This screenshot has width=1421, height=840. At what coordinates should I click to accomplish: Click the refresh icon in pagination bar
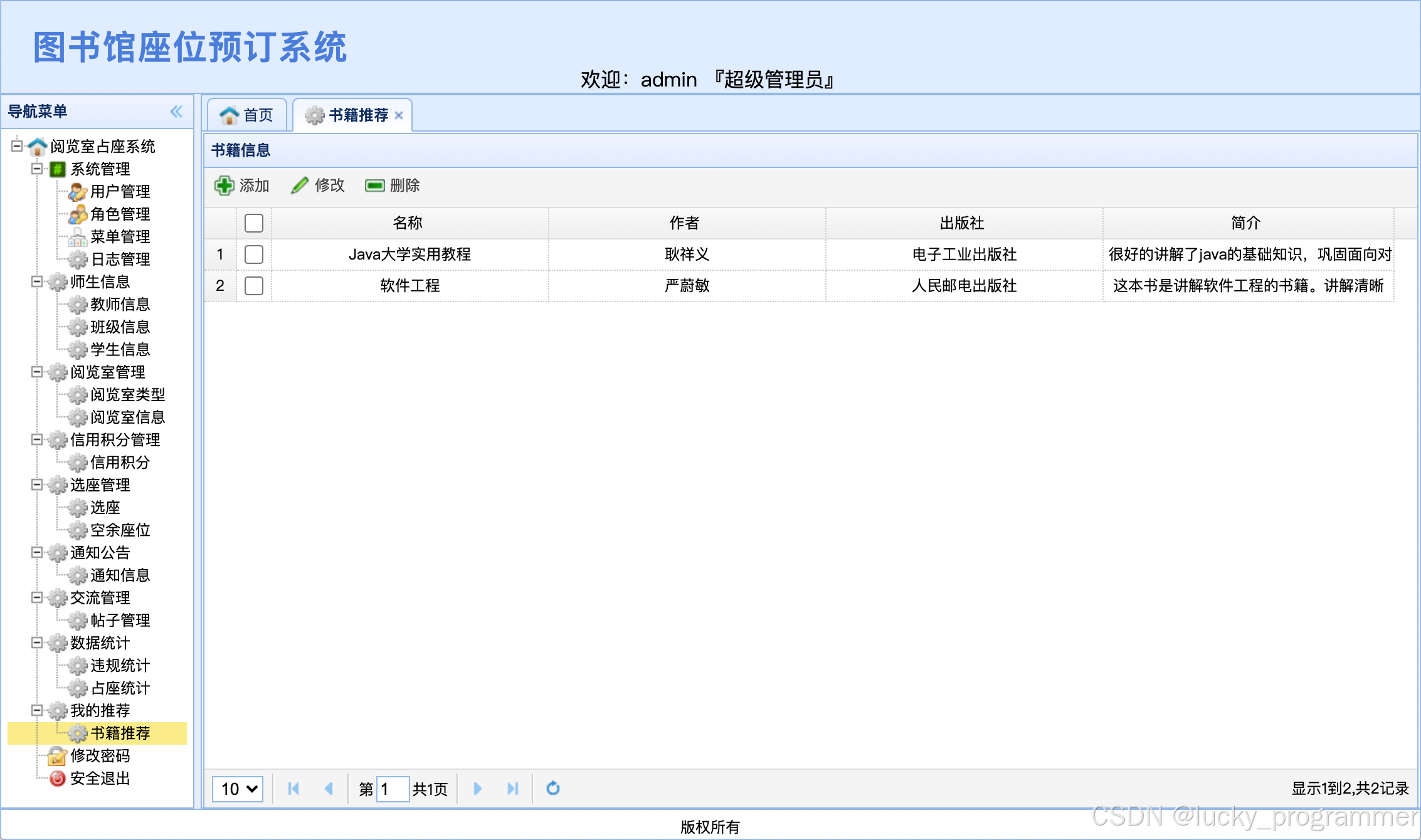[552, 788]
